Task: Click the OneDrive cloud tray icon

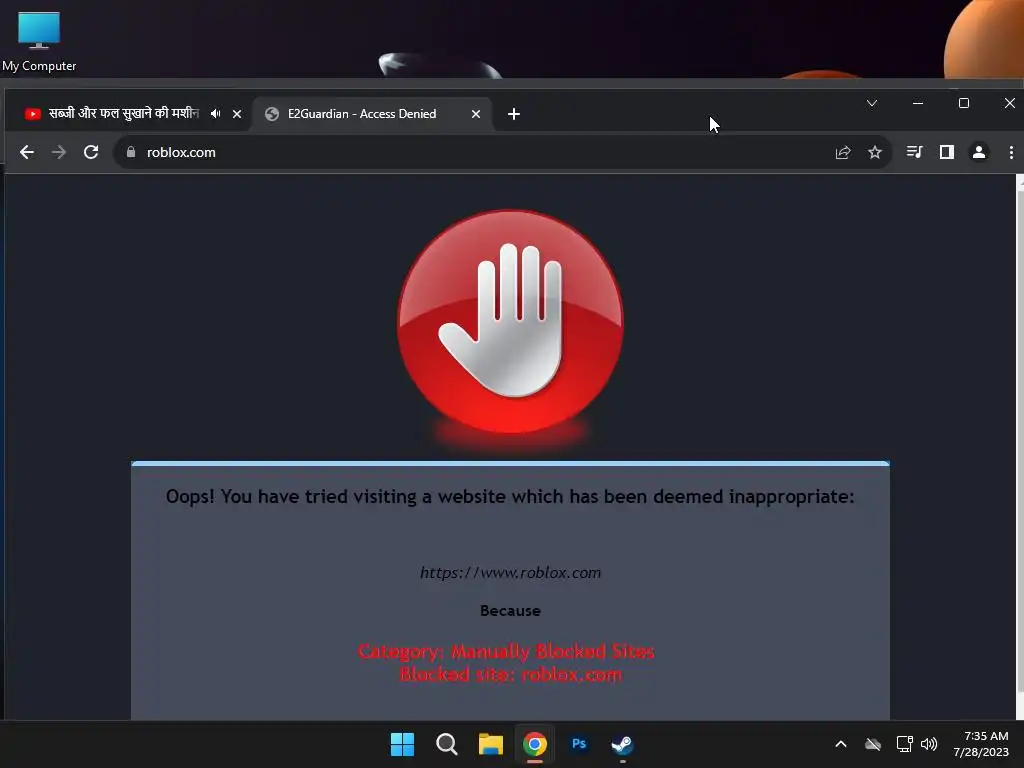Action: coord(872,744)
